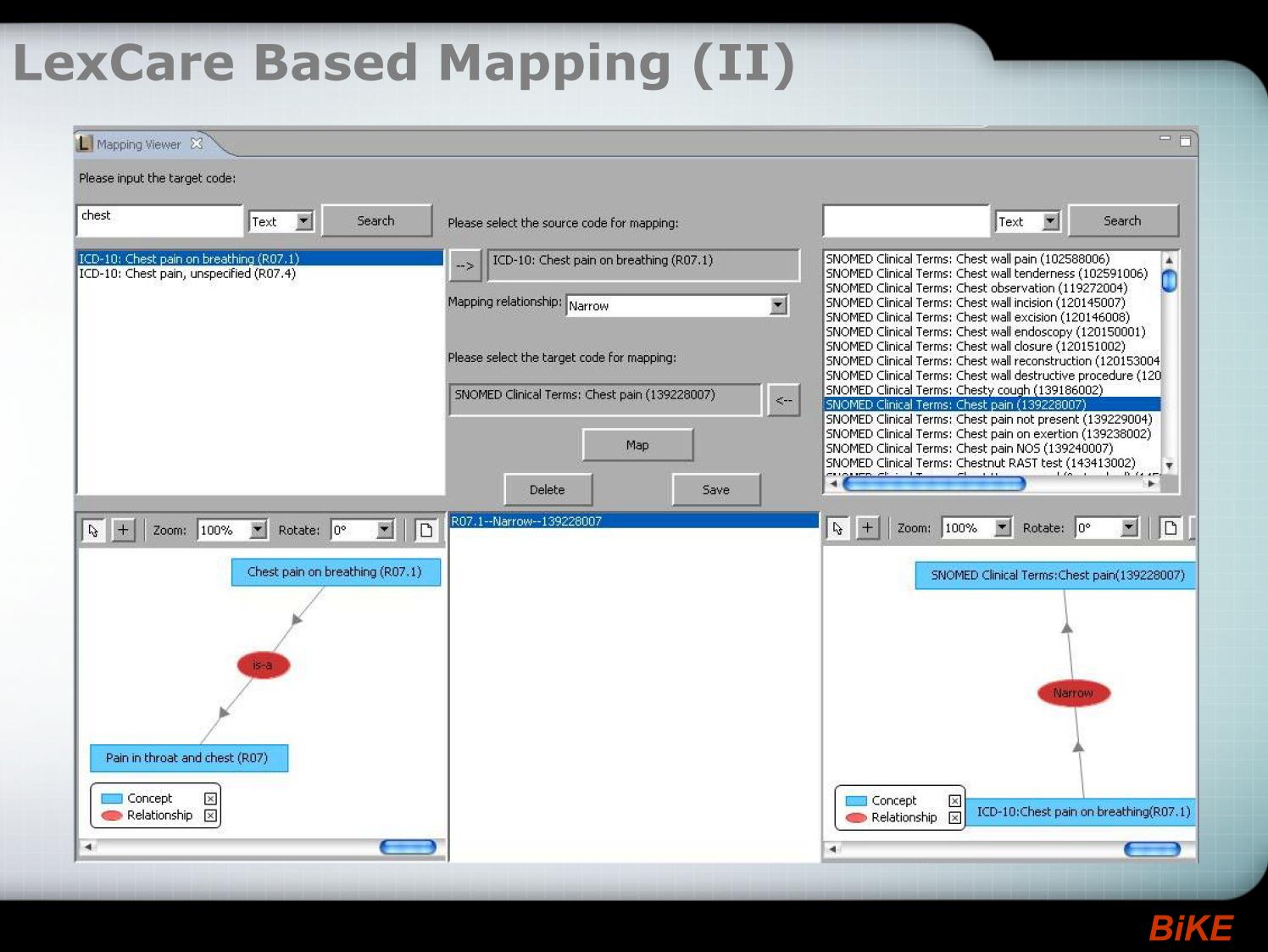Click right Search button
This screenshot has height=952, width=1268.
click(x=1122, y=220)
